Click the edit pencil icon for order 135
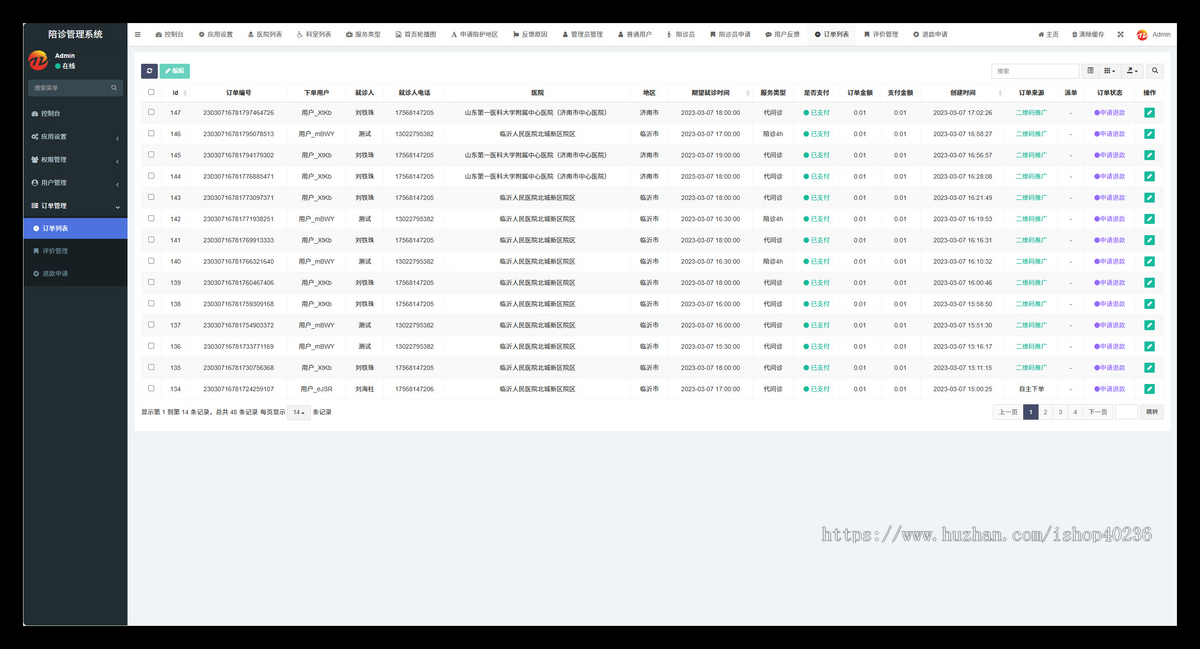 click(1149, 368)
